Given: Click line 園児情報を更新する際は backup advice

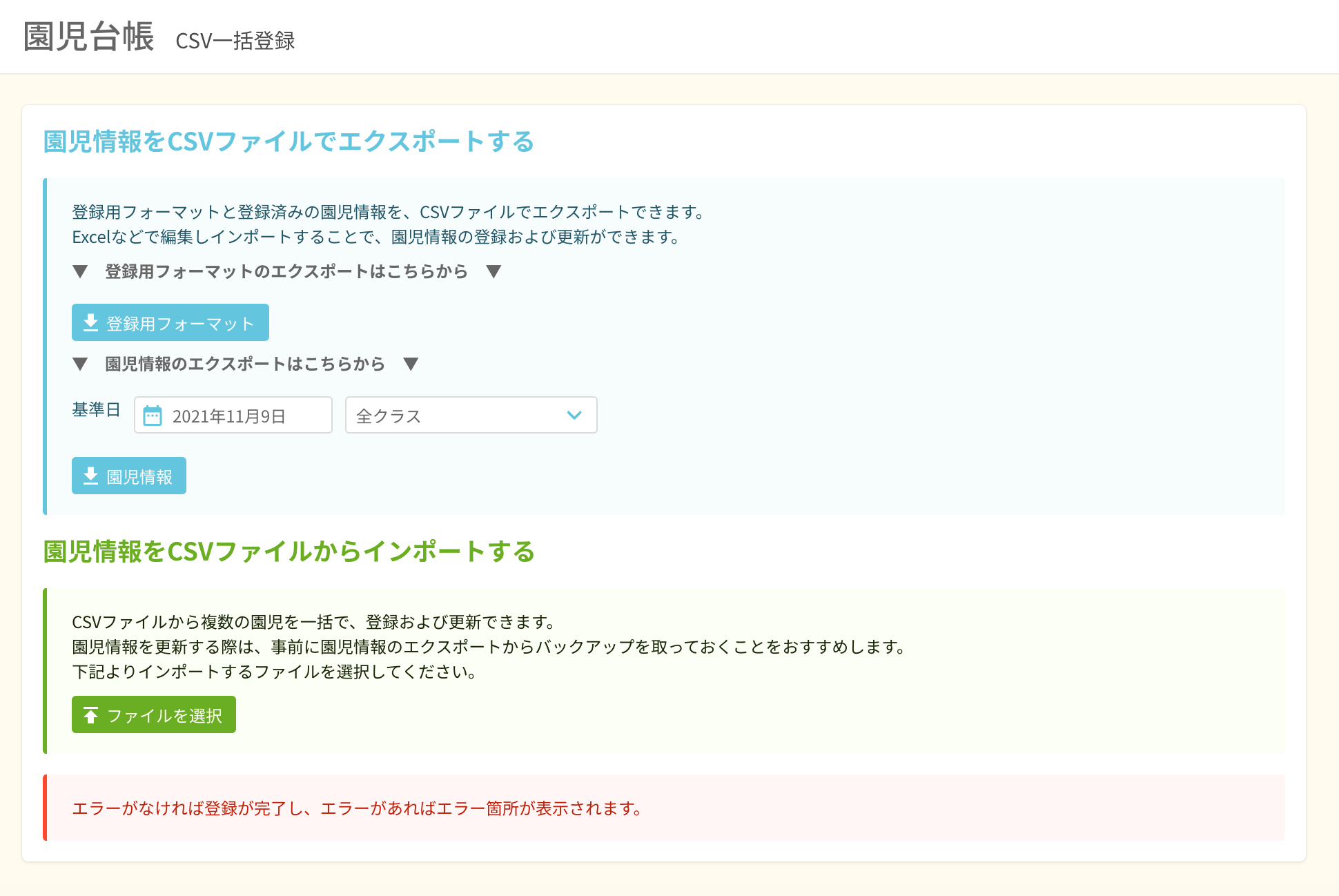Looking at the screenshot, I should click(489, 647).
